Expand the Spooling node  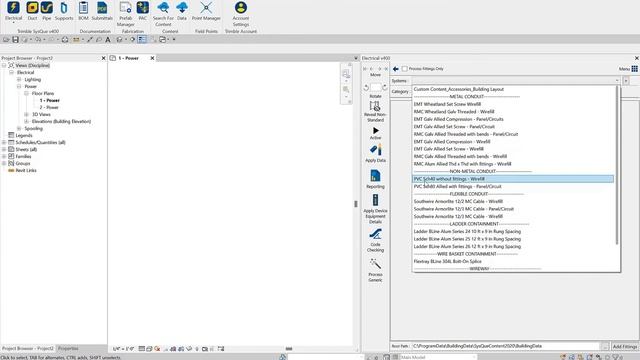click(19, 128)
